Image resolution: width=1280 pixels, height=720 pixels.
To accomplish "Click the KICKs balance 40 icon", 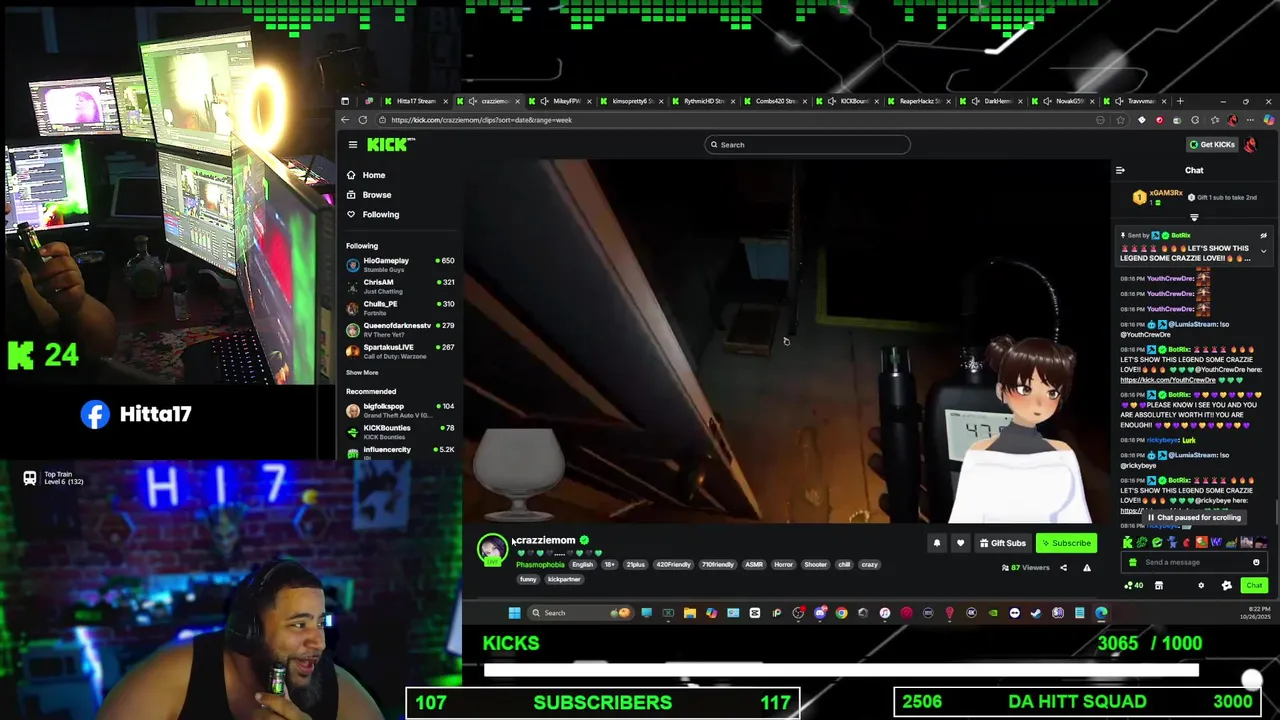I will coord(1134,586).
